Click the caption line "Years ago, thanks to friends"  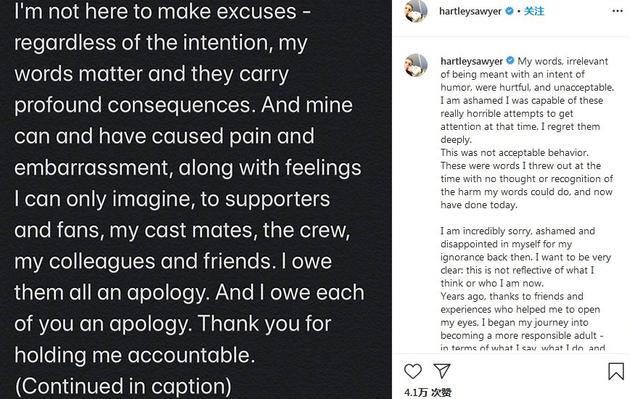tap(512, 296)
